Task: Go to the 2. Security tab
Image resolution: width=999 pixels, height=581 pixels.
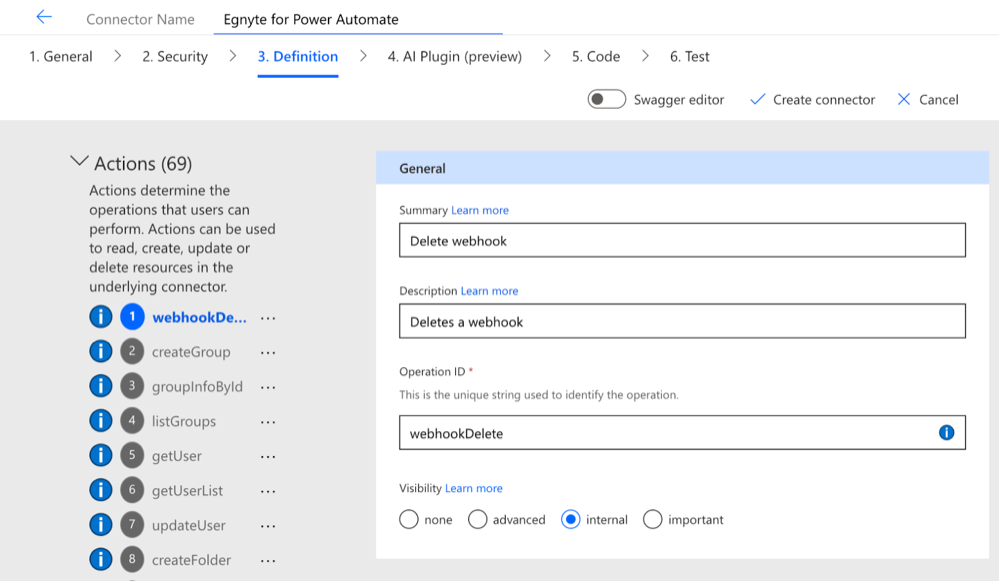Action: click(x=175, y=57)
